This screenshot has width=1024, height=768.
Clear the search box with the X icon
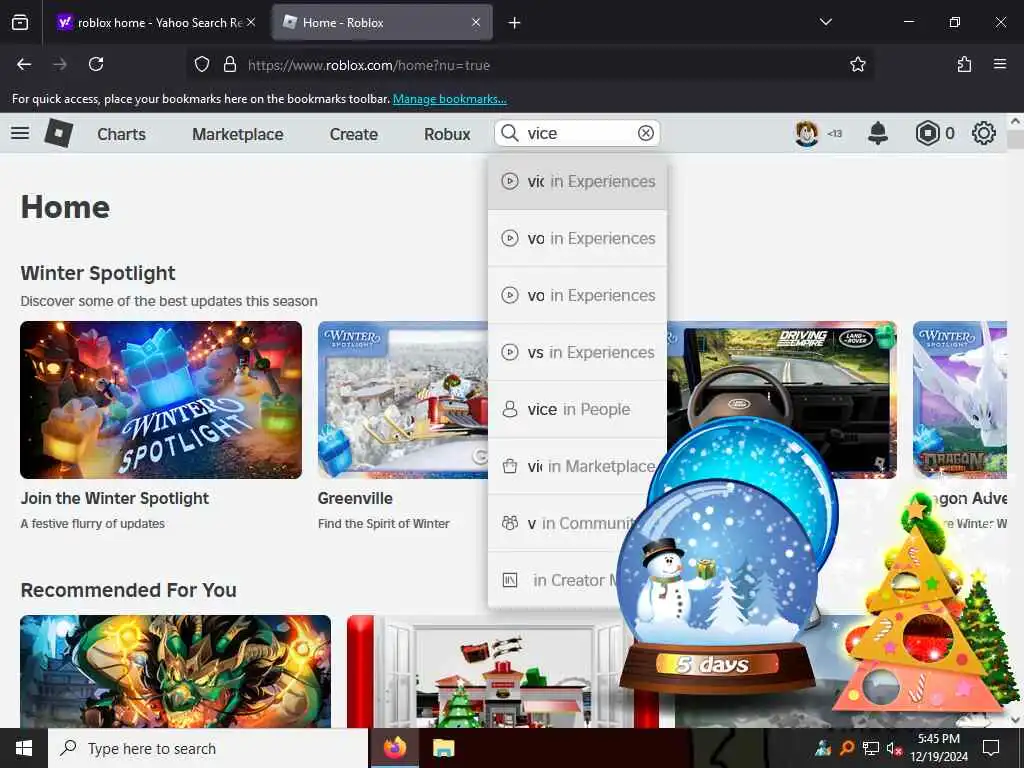(x=645, y=133)
